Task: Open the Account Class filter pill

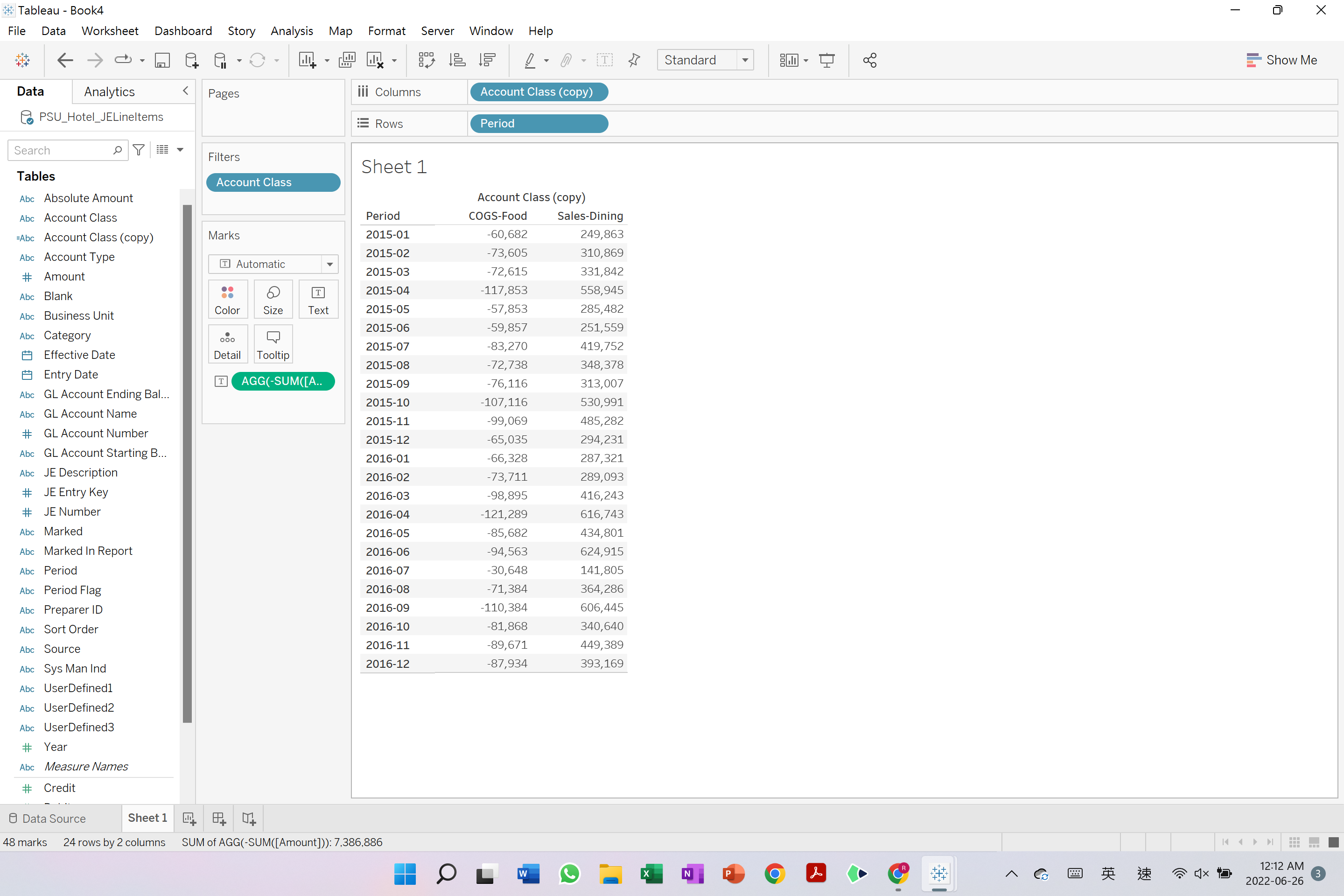Action: (273, 182)
